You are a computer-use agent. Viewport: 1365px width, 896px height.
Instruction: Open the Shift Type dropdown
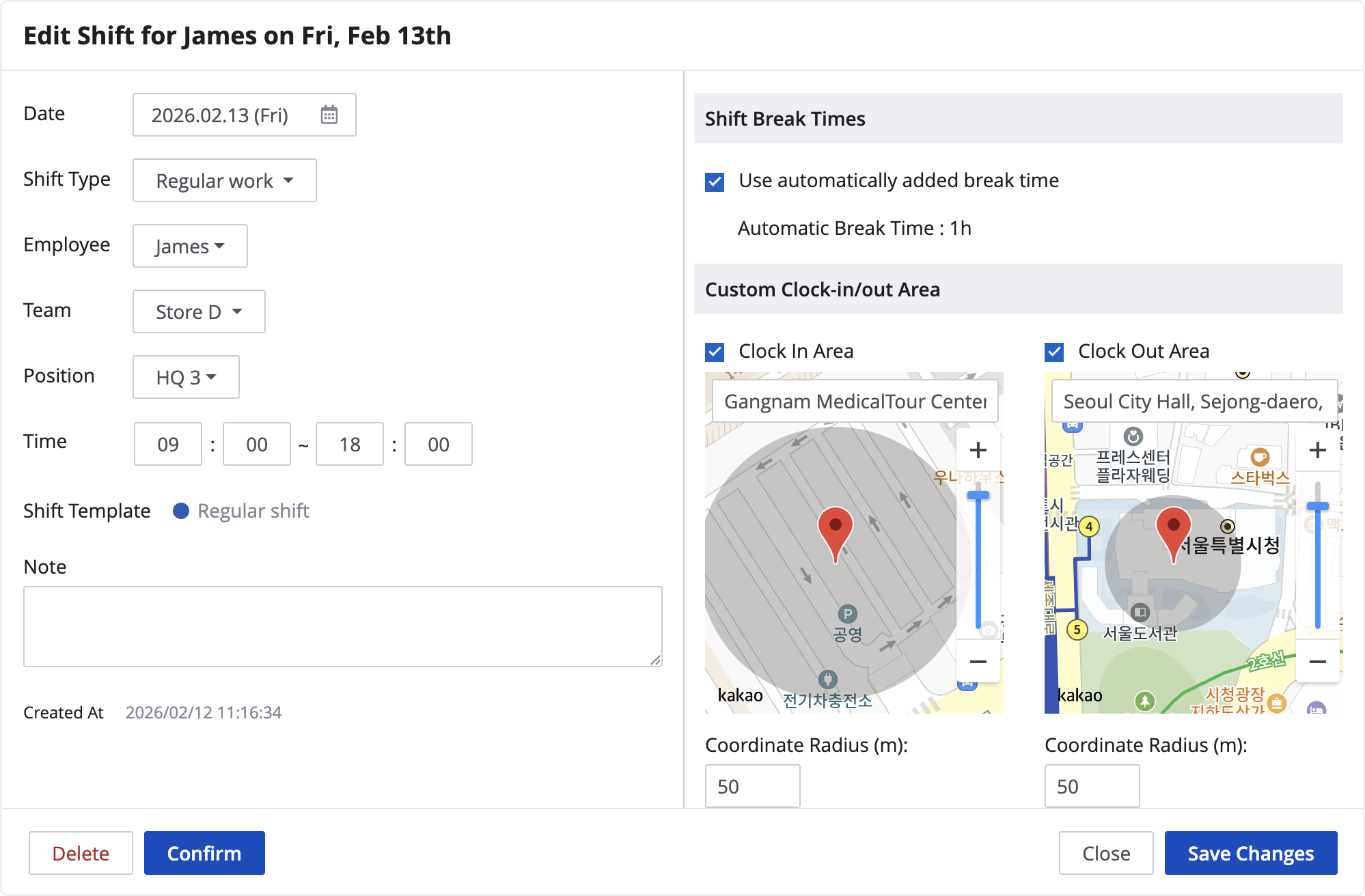click(x=224, y=180)
